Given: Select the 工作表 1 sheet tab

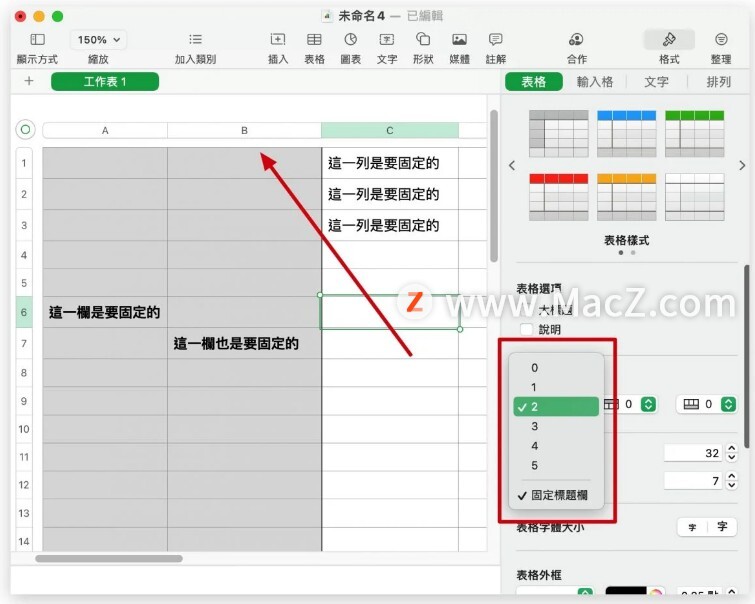Looking at the screenshot, I should coord(105,81).
